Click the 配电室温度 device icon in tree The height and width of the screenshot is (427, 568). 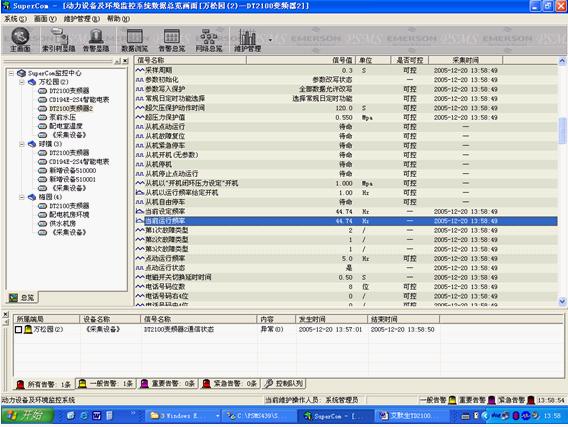click(42, 126)
